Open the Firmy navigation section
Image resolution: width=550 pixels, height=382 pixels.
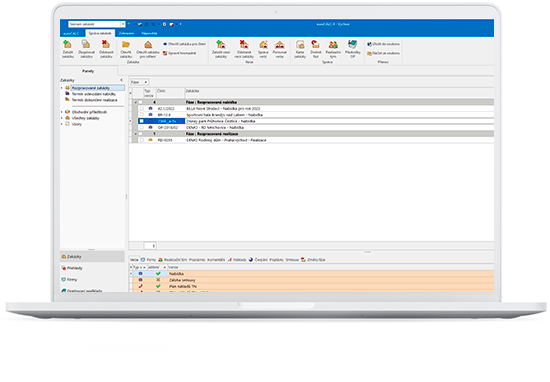point(92,280)
